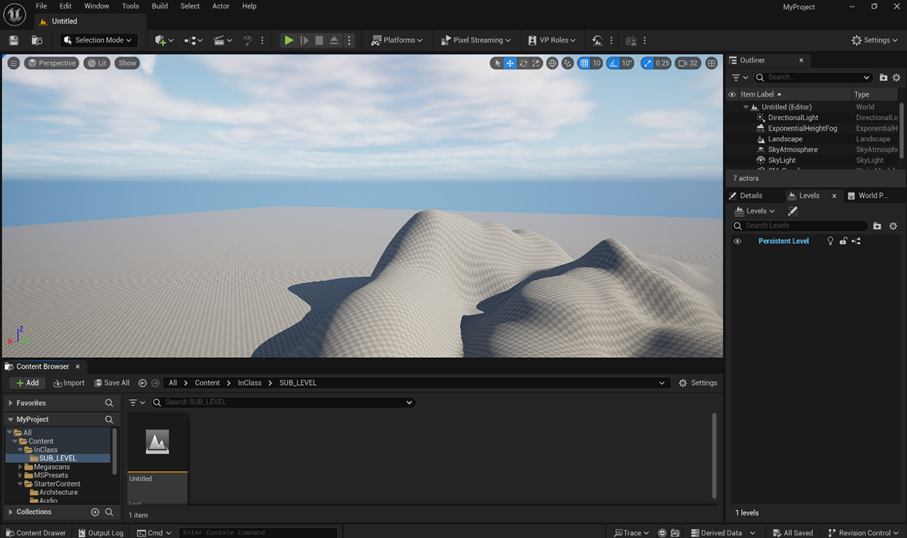Screen dimensions: 907x538
Task: Open the Actor menu
Action: pyautogui.click(x=220, y=6)
